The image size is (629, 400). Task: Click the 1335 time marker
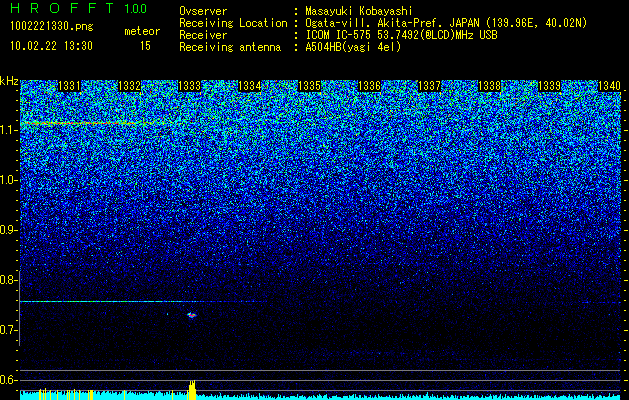click(309, 86)
